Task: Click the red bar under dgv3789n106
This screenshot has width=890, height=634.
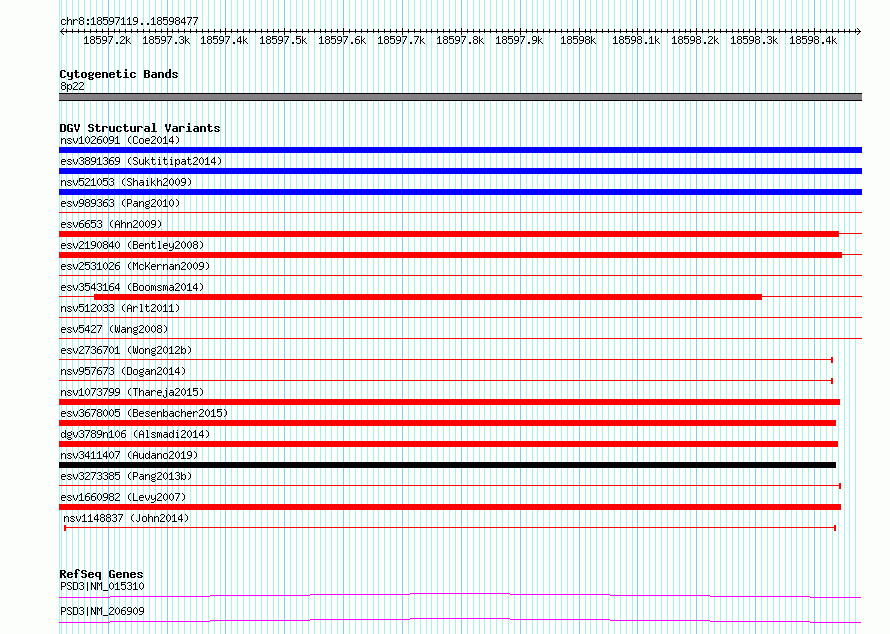Action: pos(448,444)
